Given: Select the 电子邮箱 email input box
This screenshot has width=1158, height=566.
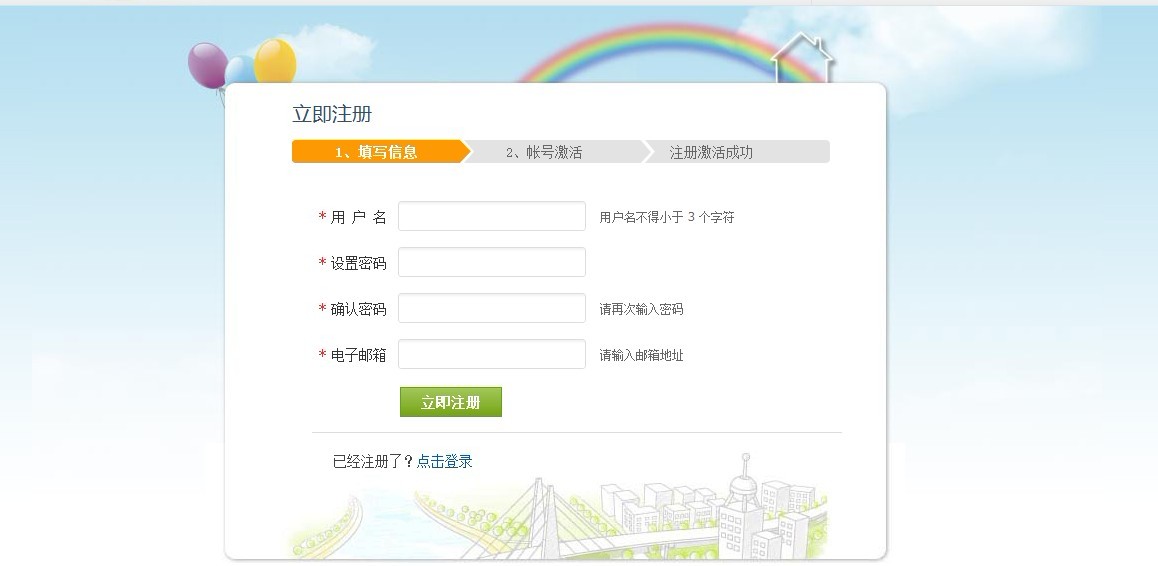Looking at the screenshot, I should [491, 354].
